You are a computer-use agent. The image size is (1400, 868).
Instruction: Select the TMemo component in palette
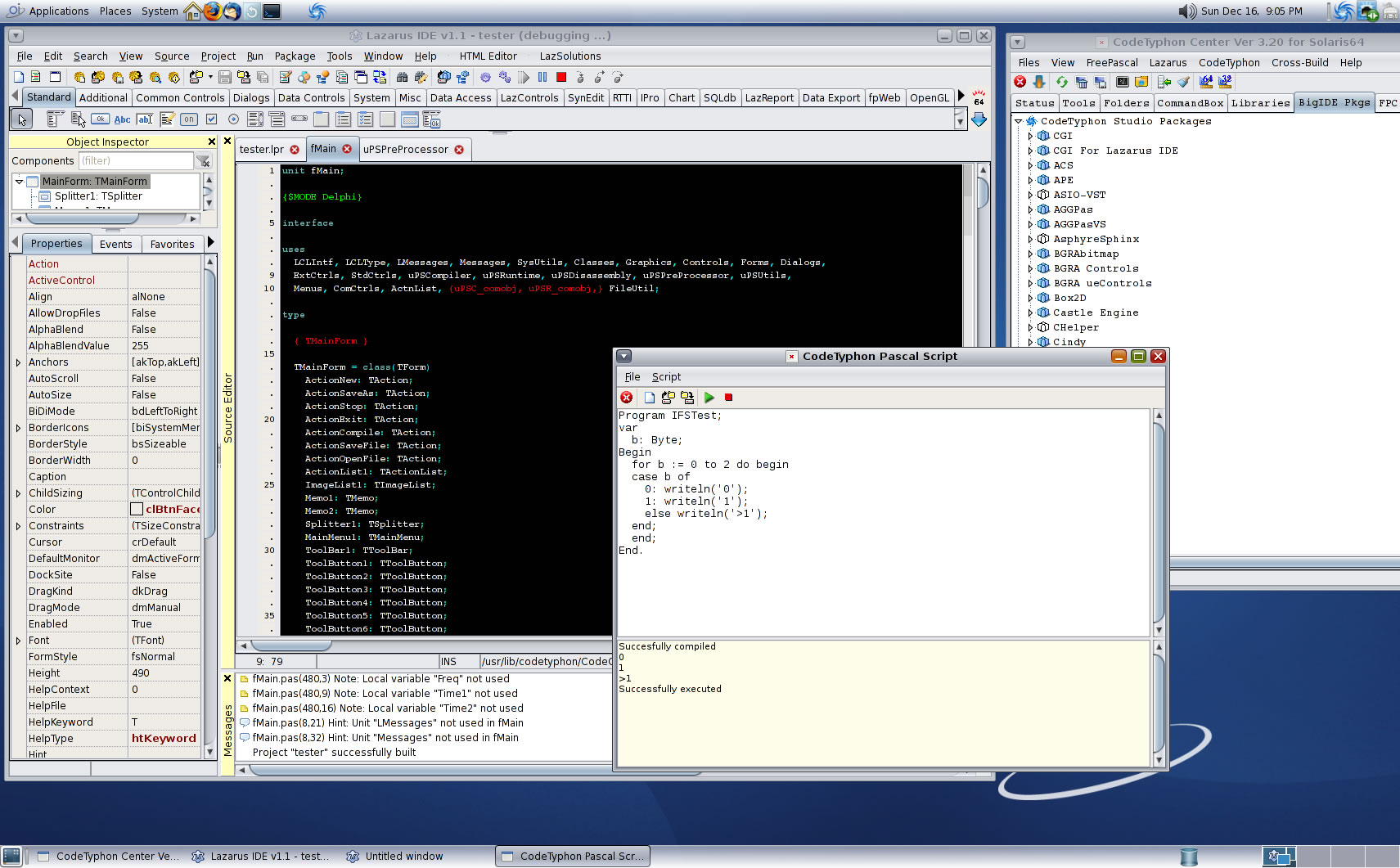167,119
